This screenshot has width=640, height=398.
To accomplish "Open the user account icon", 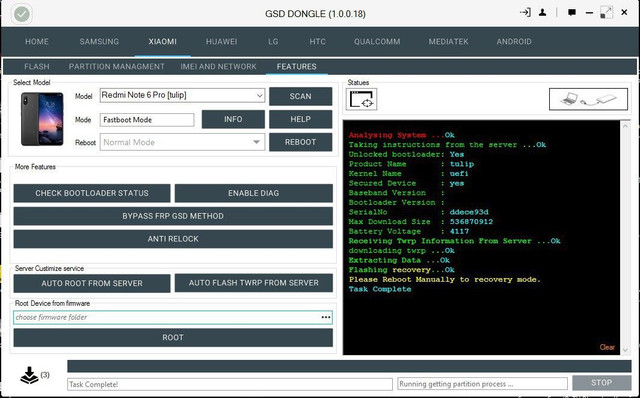I will tap(542, 13).
